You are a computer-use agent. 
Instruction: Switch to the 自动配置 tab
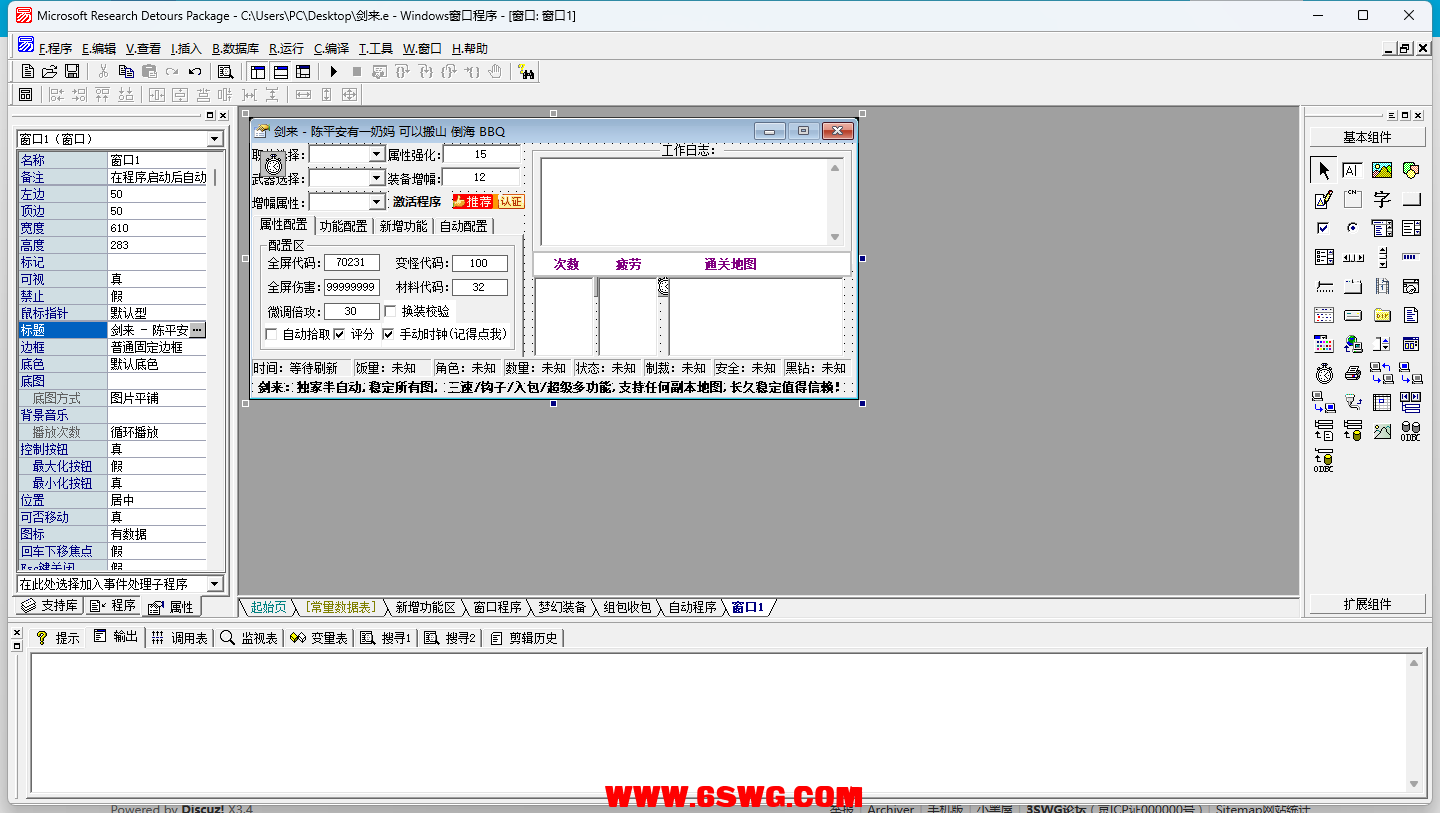coord(463,226)
